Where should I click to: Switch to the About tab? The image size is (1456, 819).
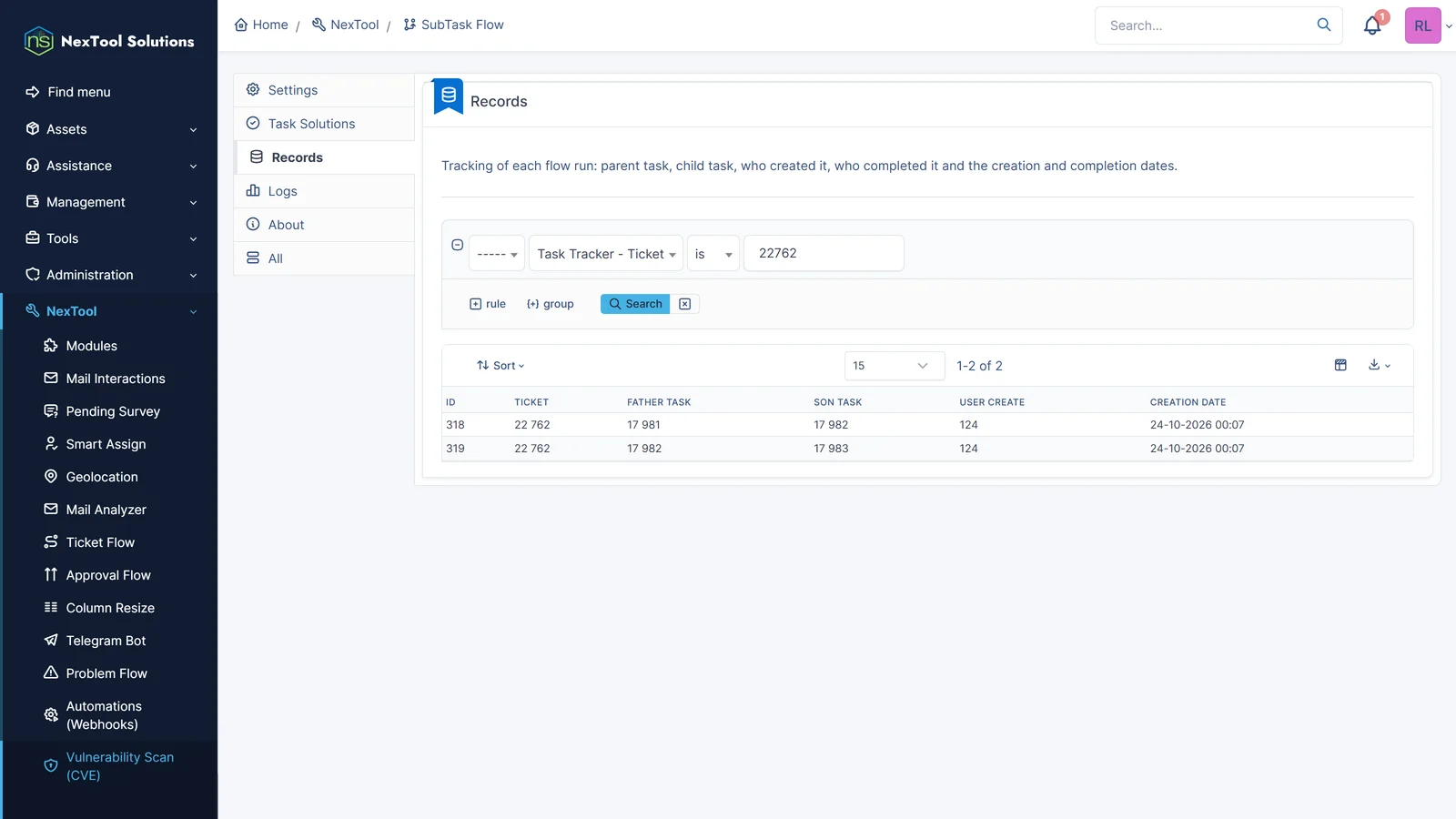tap(324, 225)
